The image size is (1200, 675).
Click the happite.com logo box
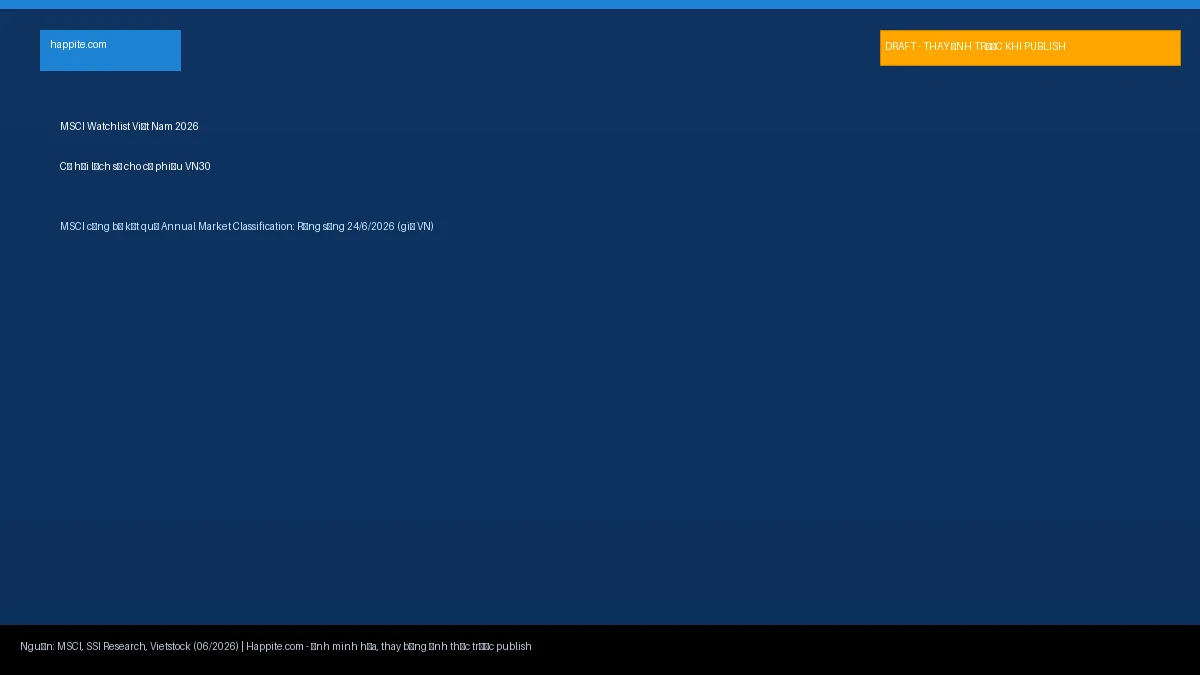pyautogui.click(x=110, y=50)
